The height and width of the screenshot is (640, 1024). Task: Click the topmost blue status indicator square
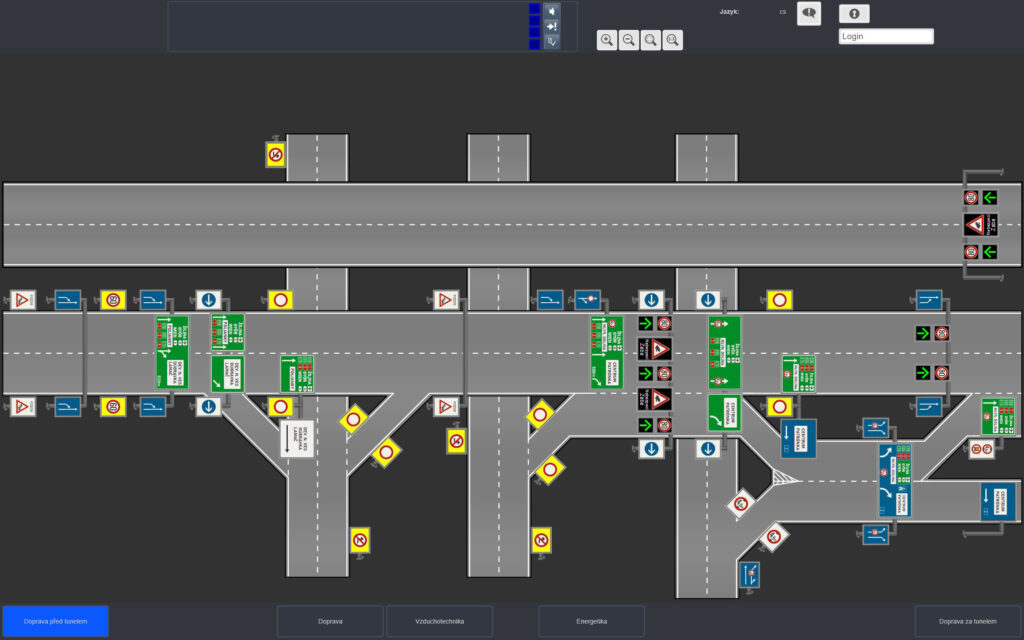coord(534,9)
